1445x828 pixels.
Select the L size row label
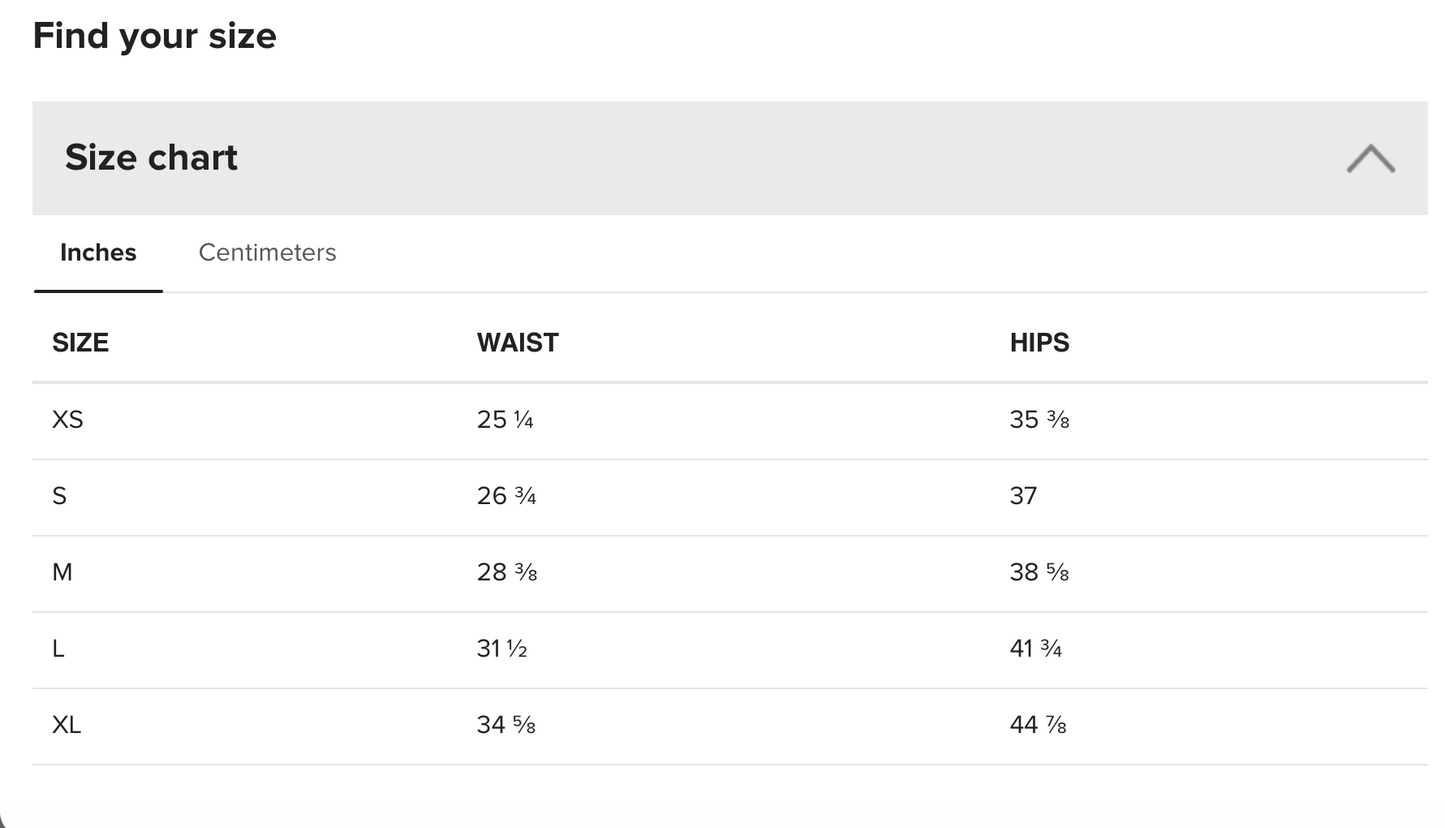pos(58,648)
